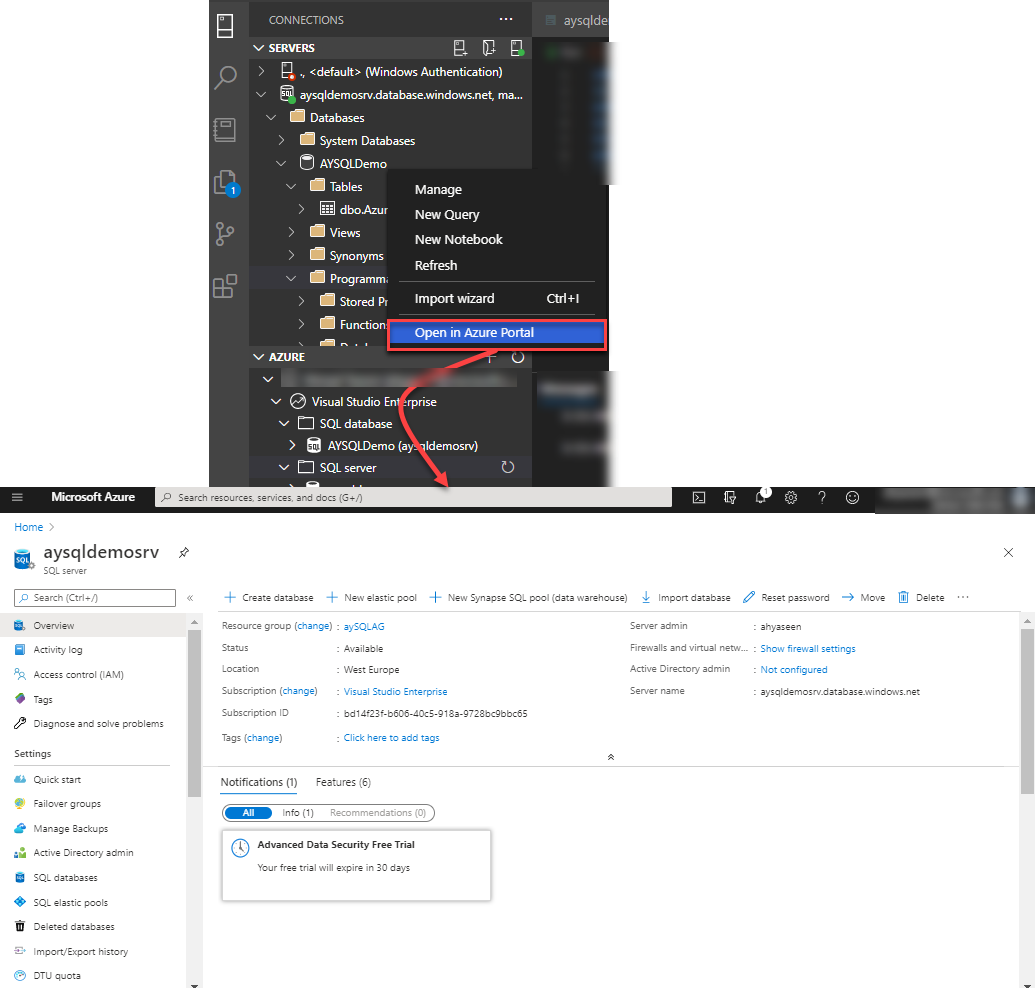
Task: Open the Connections panel more actions ellipsis
Action: (x=506, y=19)
